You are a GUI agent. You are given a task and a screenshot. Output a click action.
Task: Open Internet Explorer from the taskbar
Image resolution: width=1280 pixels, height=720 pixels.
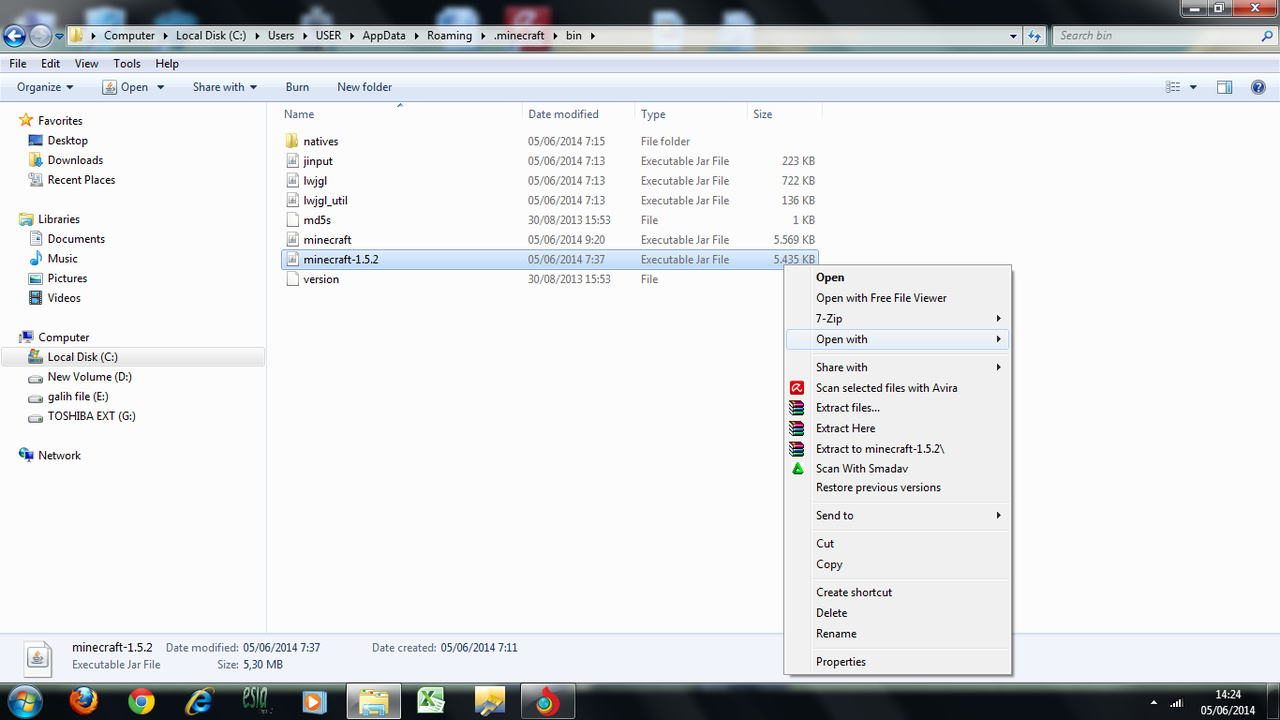(x=199, y=702)
